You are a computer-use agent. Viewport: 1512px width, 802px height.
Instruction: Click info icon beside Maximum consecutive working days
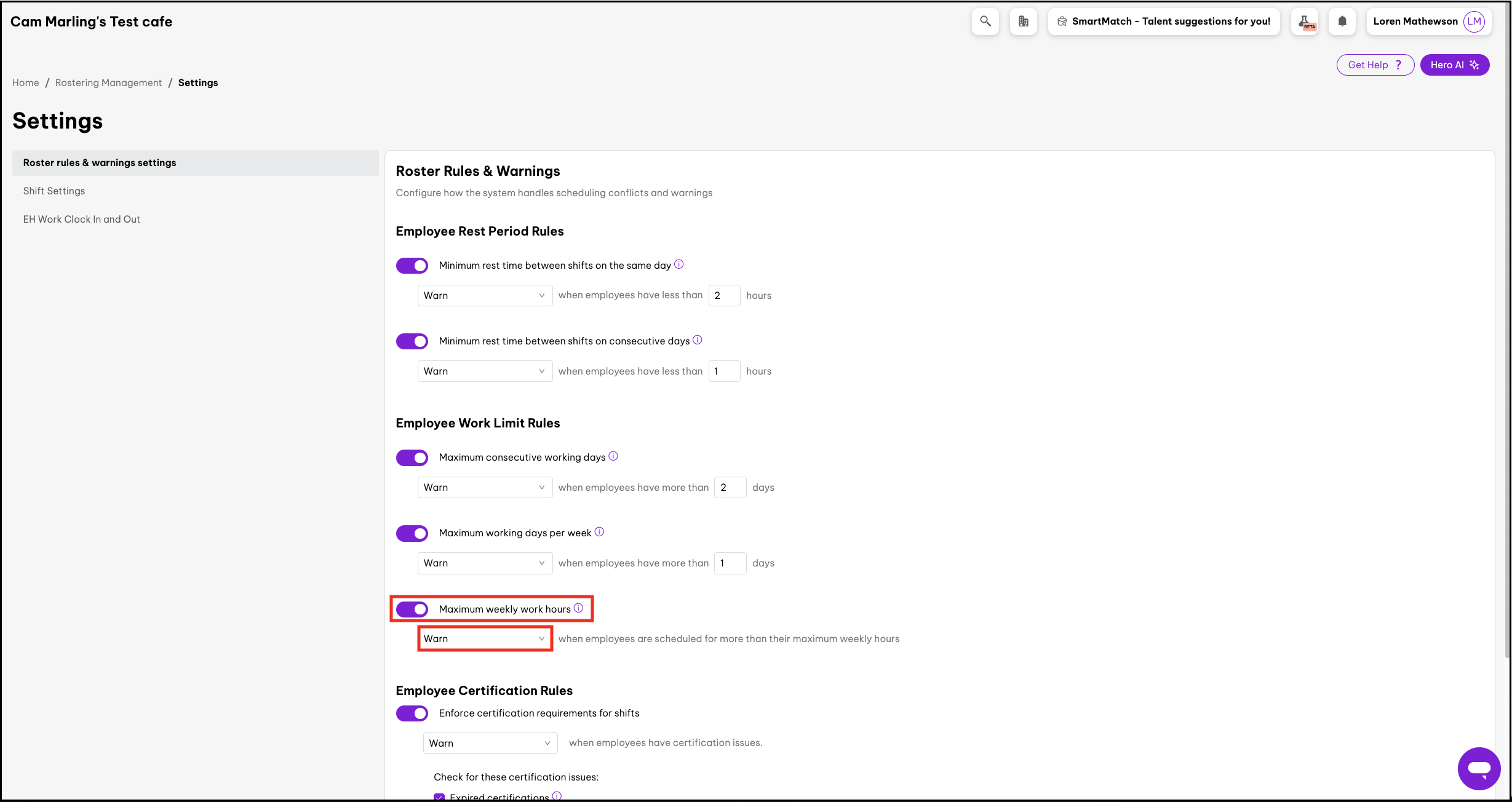click(x=613, y=456)
